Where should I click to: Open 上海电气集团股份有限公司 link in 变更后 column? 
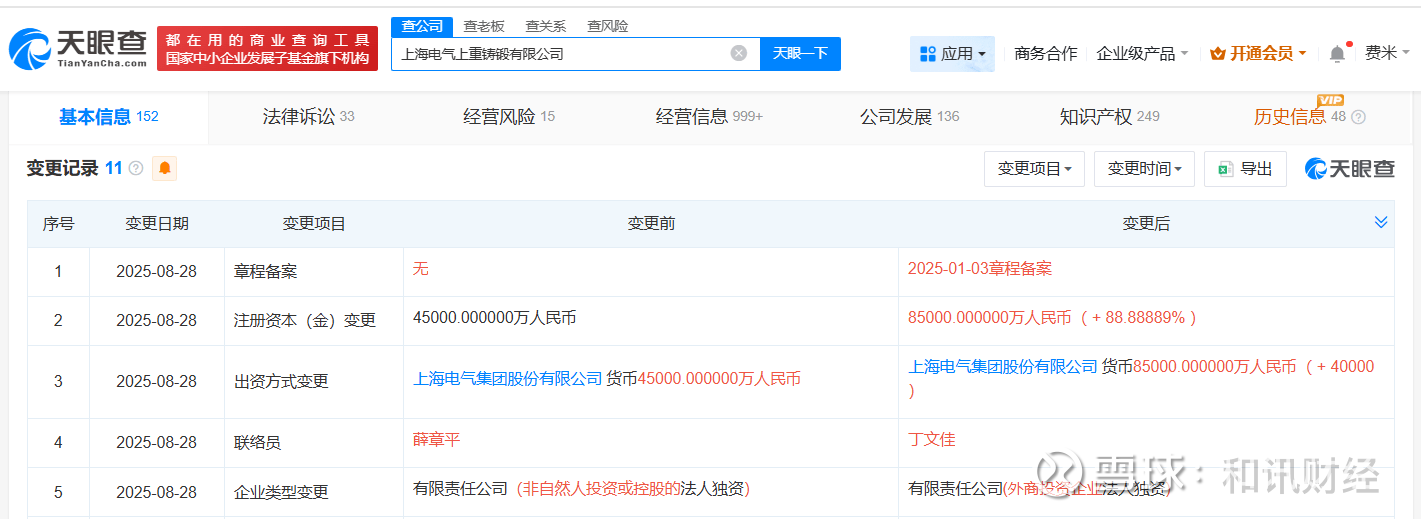1003,367
